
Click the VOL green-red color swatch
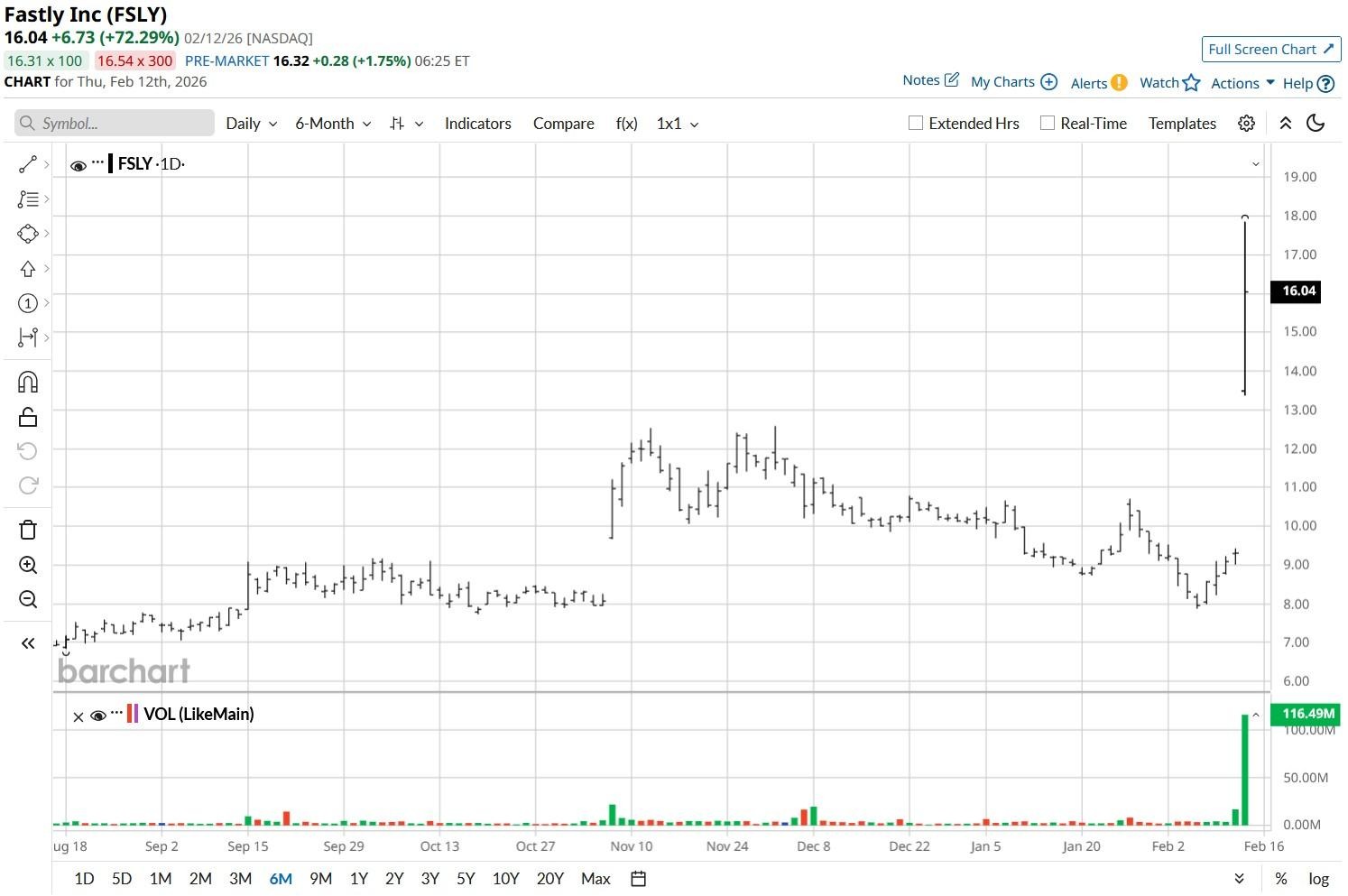click(133, 714)
